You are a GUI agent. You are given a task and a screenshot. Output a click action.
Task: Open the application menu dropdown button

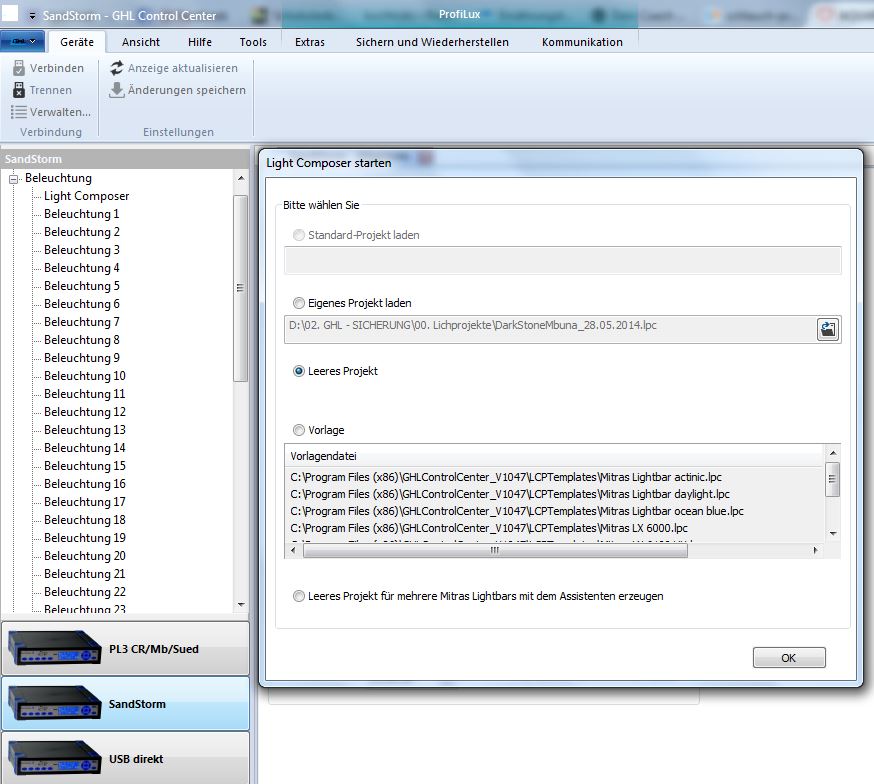click(x=23, y=41)
